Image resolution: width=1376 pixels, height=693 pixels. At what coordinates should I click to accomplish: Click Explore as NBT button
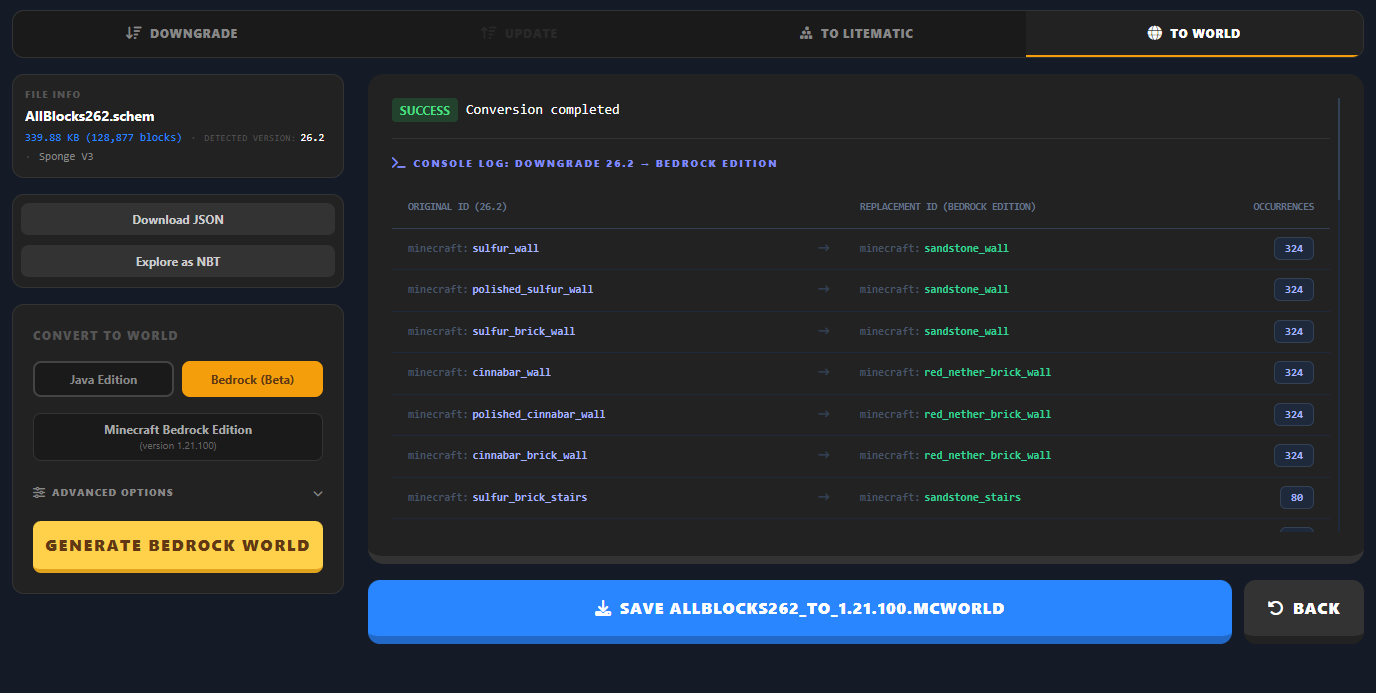(178, 261)
